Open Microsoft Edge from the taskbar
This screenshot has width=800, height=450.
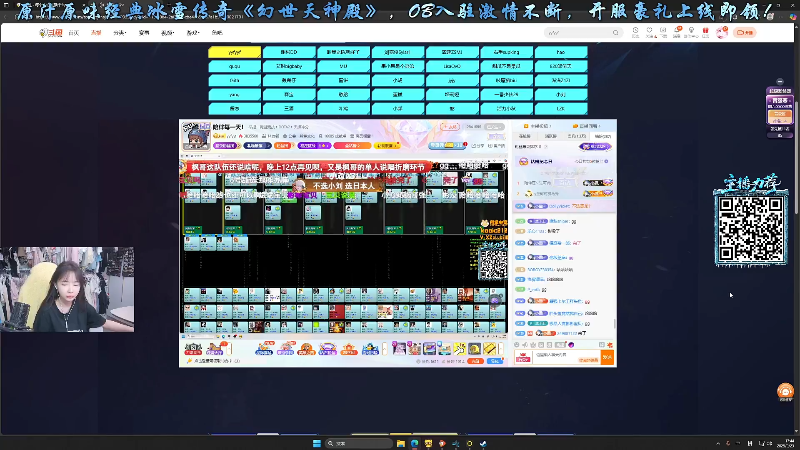tap(414, 443)
